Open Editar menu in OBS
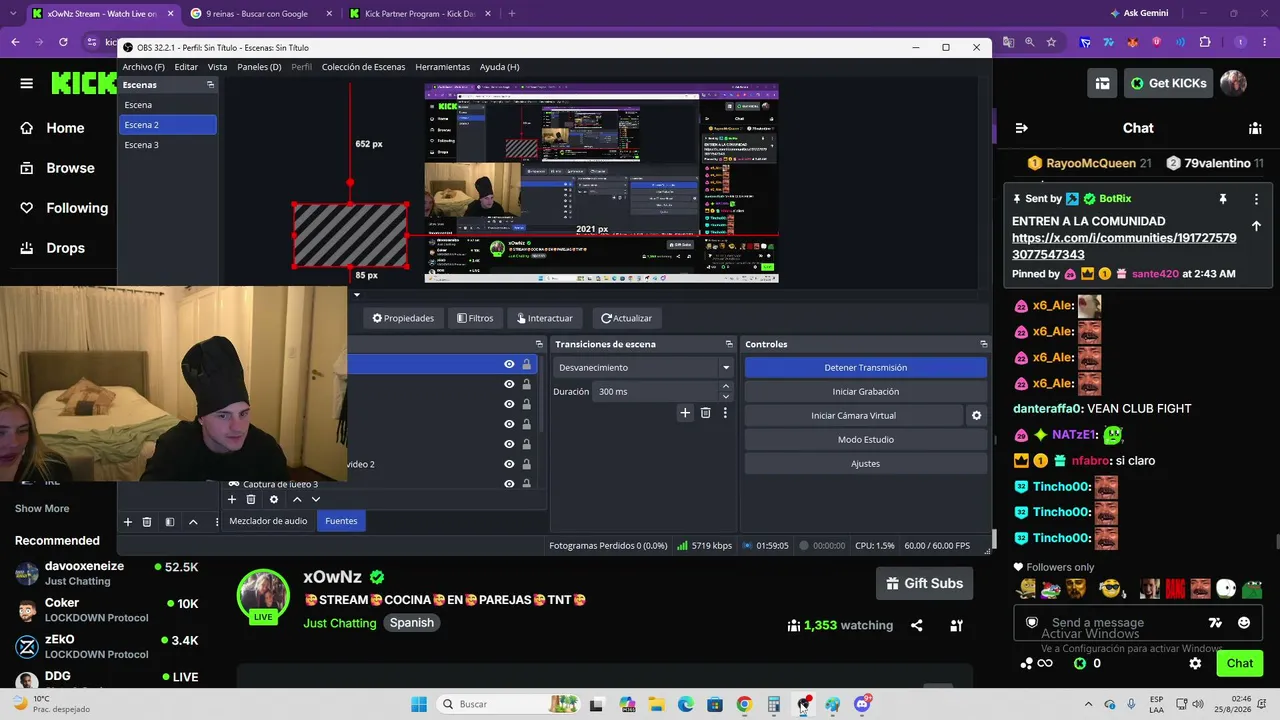The image size is (1280, 720). click(186, 67)
